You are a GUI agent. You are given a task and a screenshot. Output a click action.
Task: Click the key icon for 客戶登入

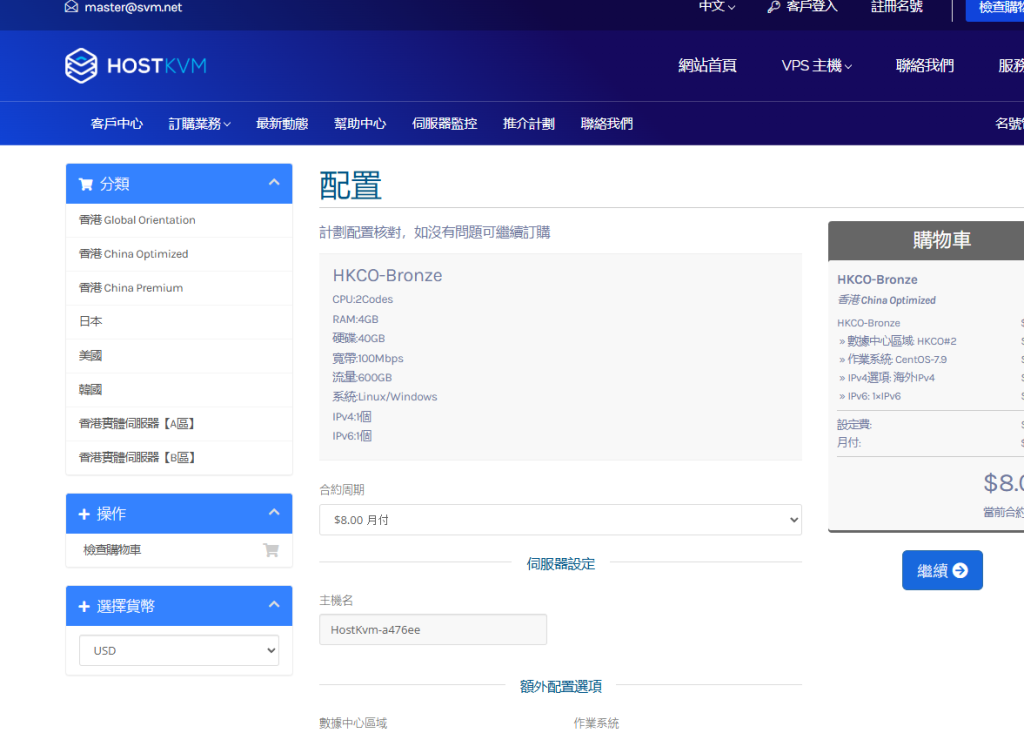pos(773,7)
